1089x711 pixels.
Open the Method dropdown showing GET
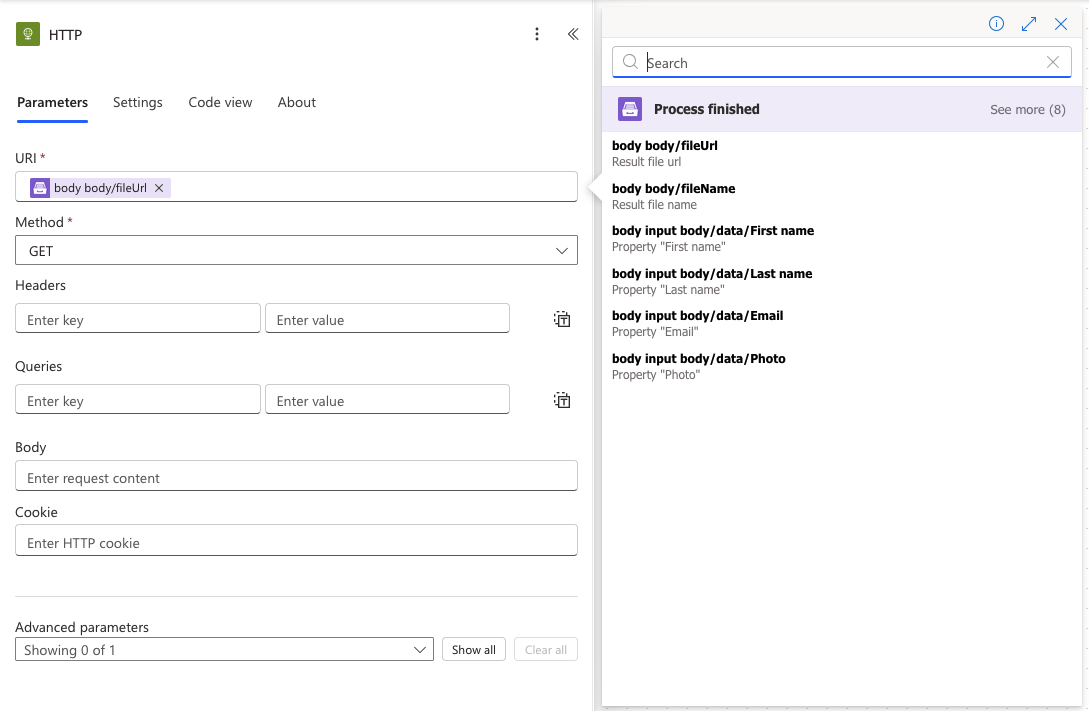[x=296, y=251]
